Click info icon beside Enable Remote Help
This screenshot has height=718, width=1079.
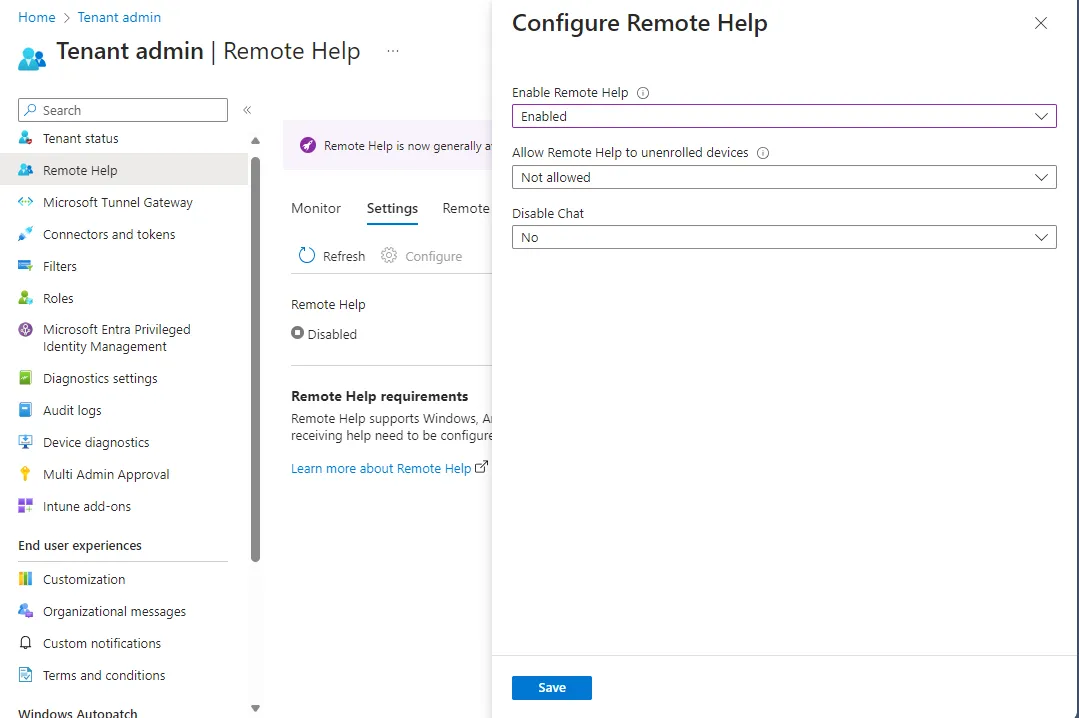click(x=643, y=93)
